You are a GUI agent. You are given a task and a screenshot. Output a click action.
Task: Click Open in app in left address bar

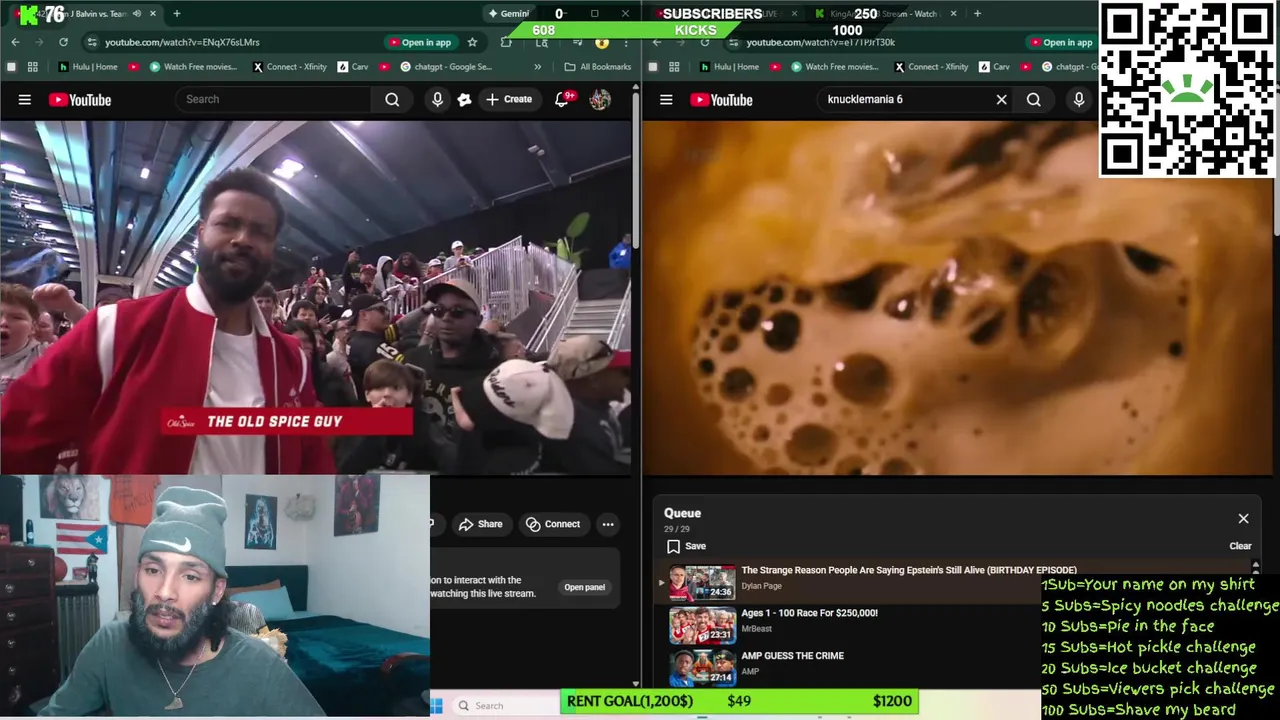[420, 42]
